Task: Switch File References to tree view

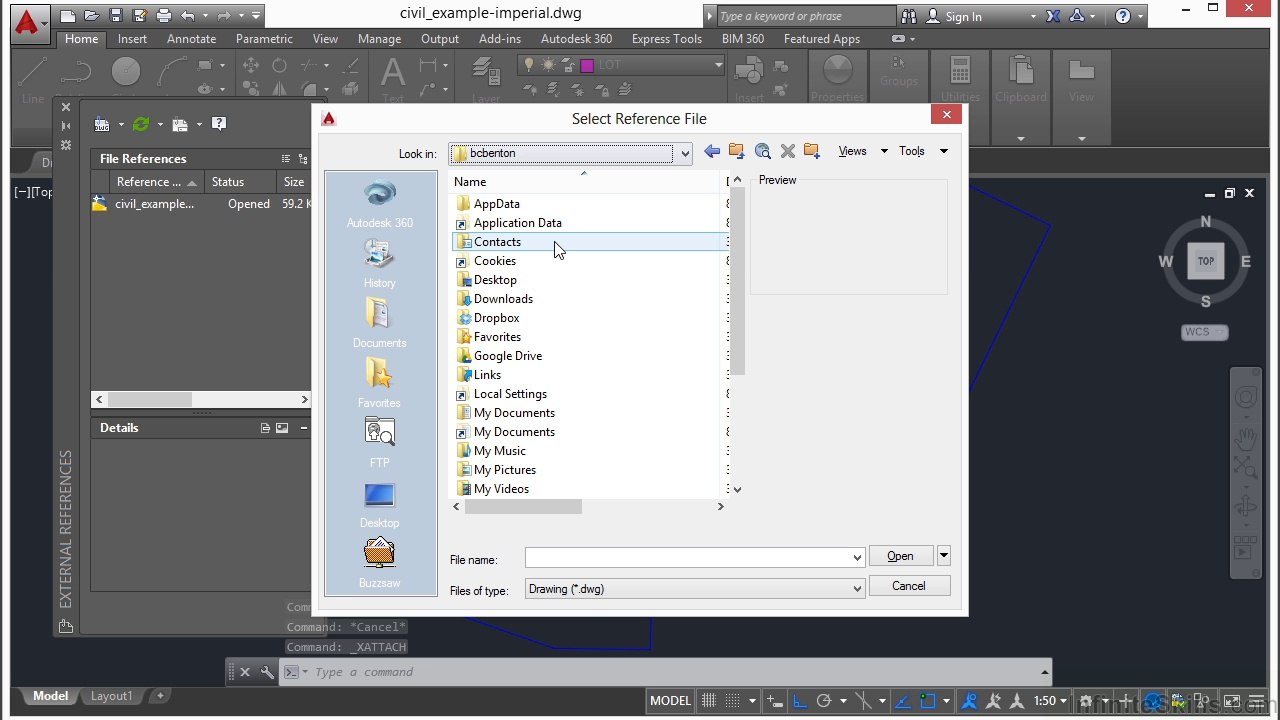Action: click(x=303, y=159)
